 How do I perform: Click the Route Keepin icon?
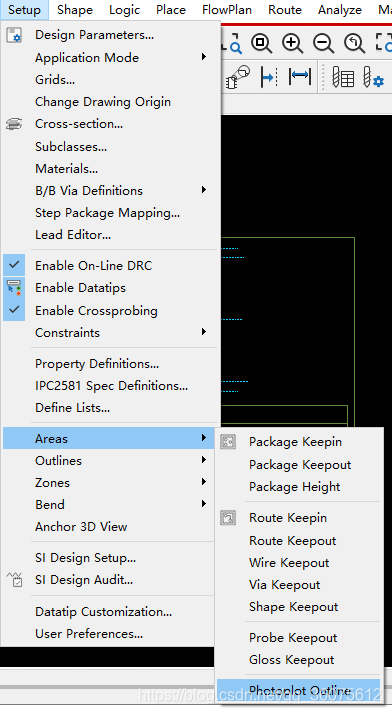[x=228, y=518]
